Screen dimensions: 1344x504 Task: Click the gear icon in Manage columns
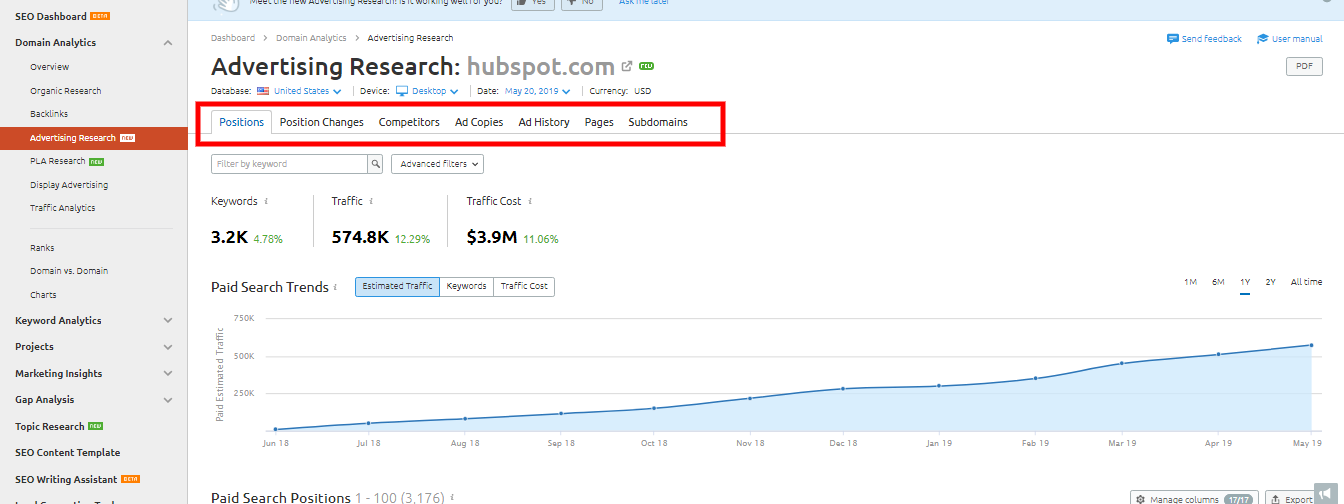tap(1140, 498)
